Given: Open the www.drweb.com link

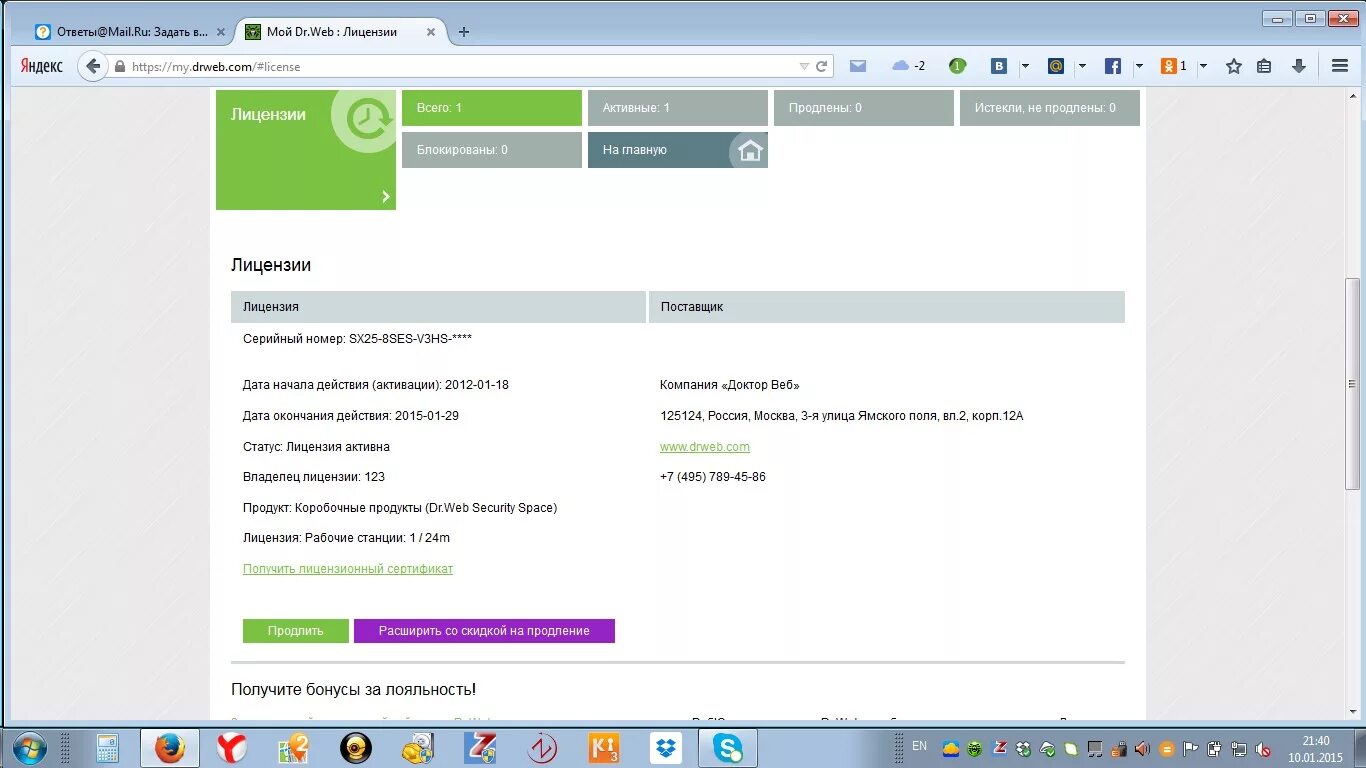Looking at the screenshot, I should pyautogui.click(x=705, y=447).
